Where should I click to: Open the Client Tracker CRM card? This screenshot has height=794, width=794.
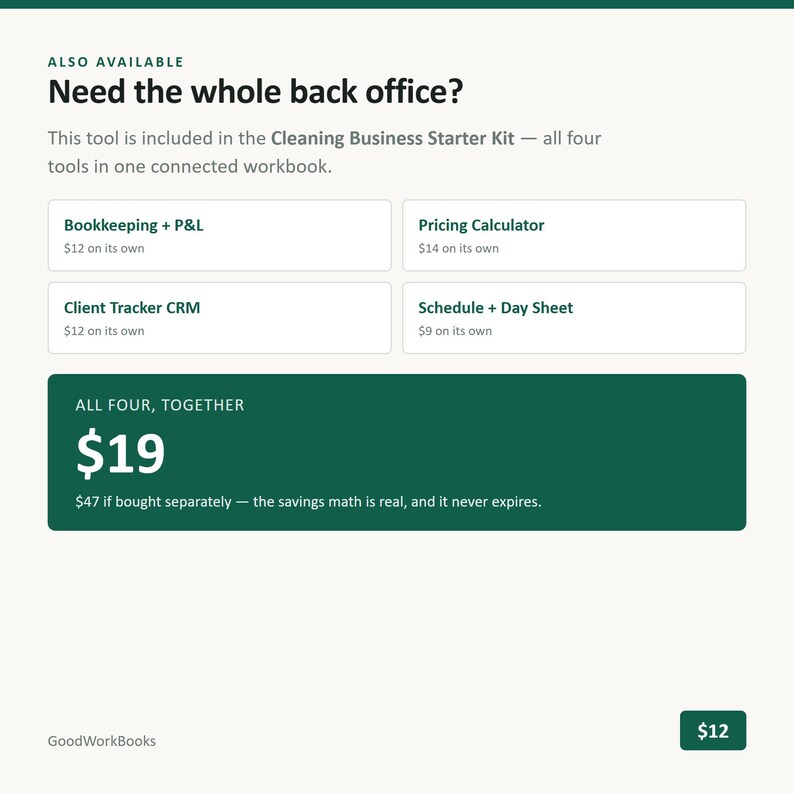pyautogui.click(x=219, y=318)
